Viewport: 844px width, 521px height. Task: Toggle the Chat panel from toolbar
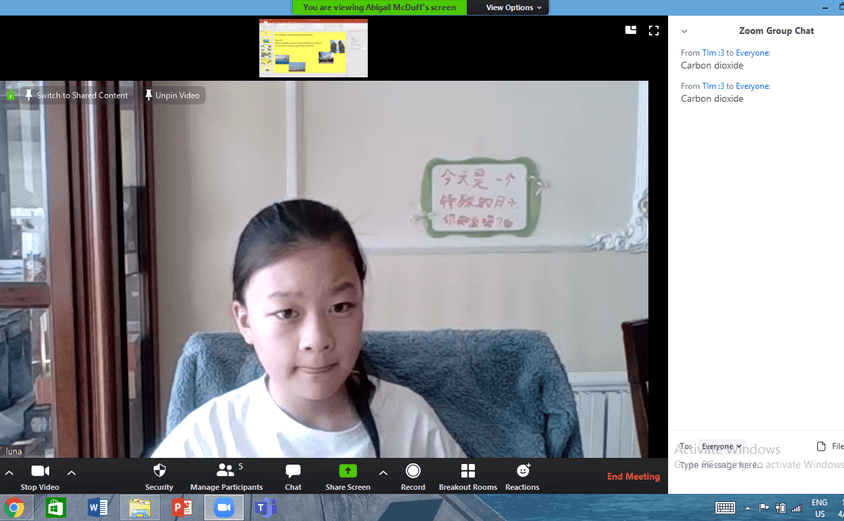tap(293, 471)
